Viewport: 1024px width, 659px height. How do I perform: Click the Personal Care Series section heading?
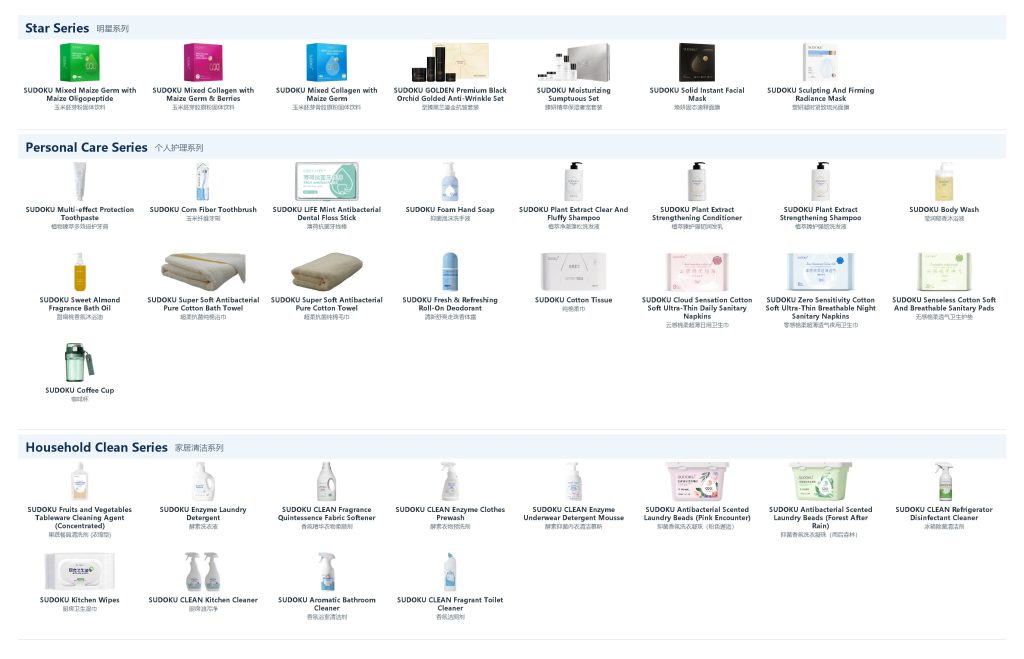(86, 148)
